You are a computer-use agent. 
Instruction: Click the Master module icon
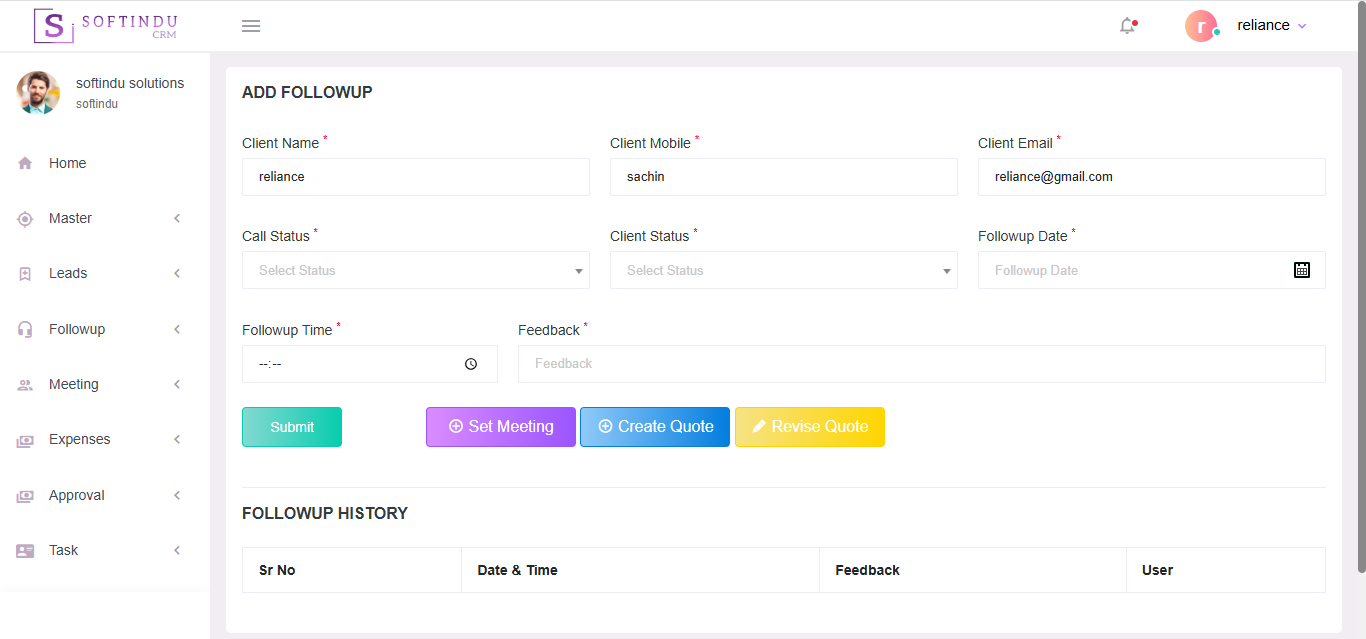(x=24, y=218)
